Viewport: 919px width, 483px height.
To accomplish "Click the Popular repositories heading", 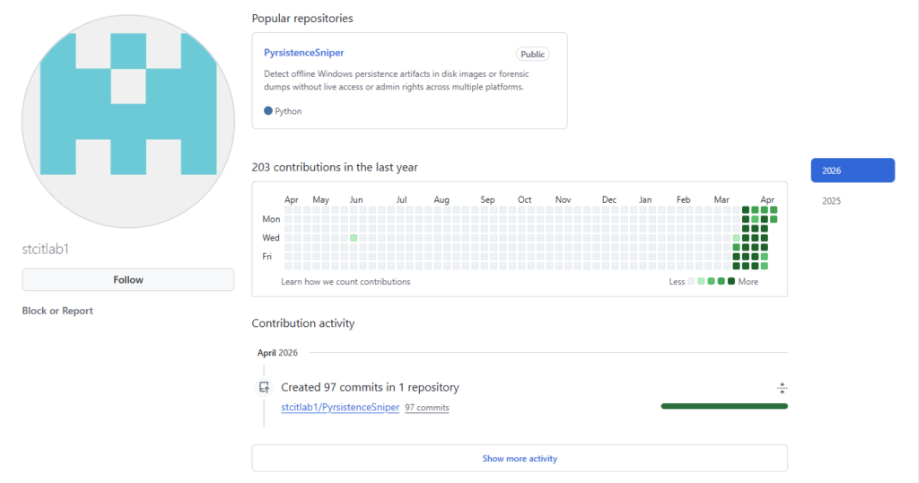I will coord(302,18).
